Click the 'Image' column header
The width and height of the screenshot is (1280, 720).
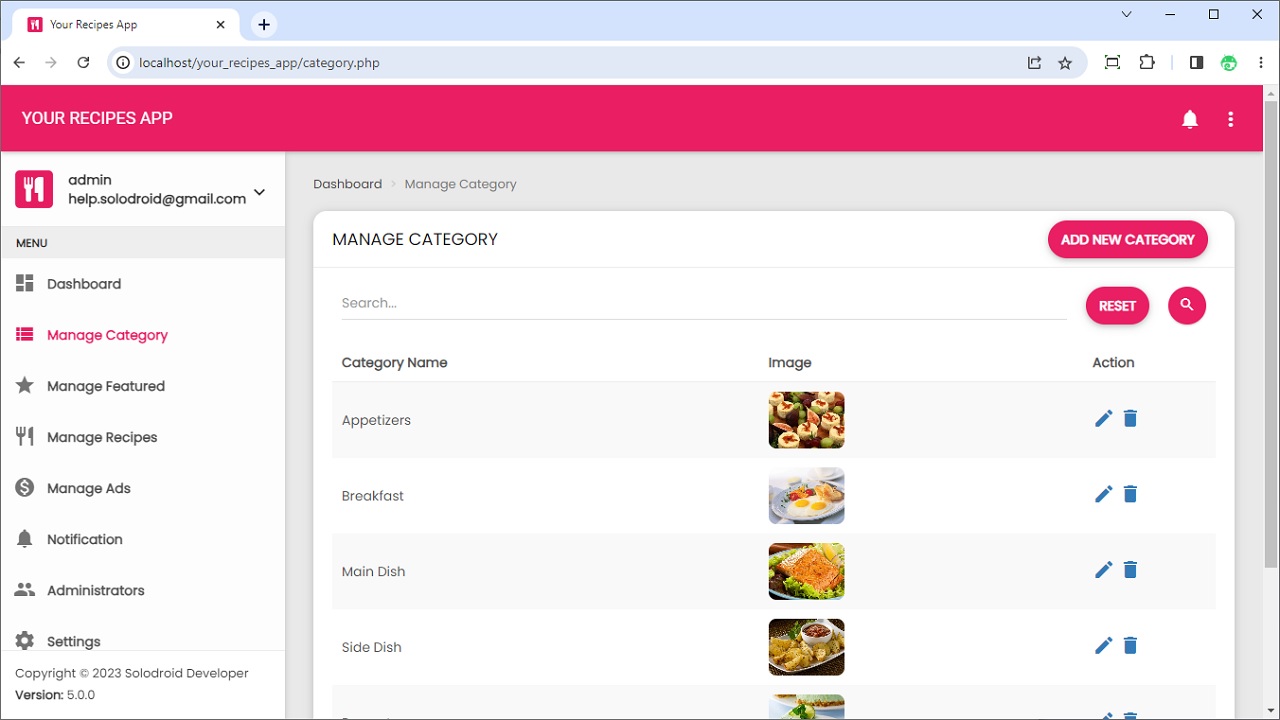tap(790, 363)
